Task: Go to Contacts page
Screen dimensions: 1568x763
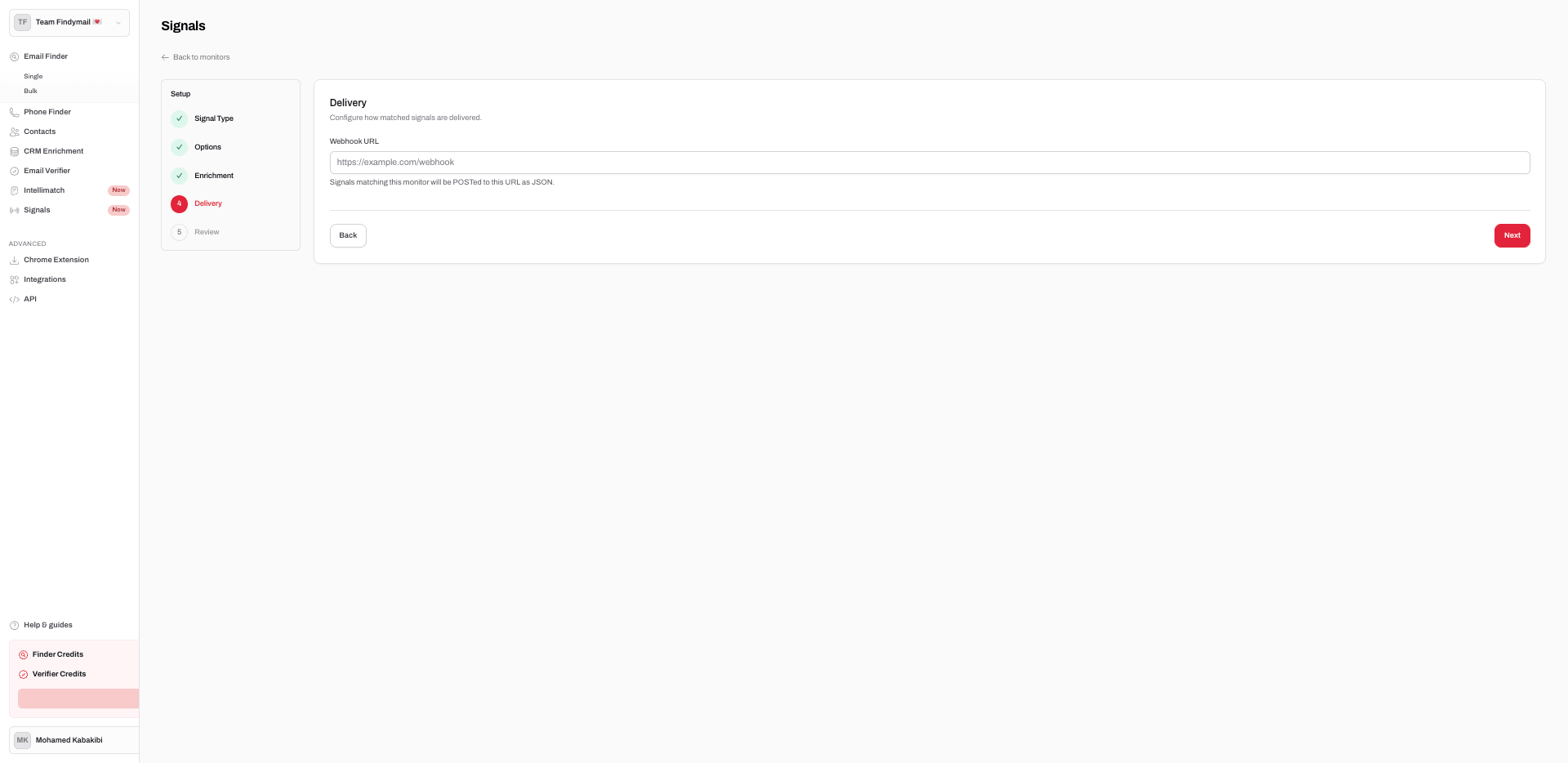Action: coord(40,132)
